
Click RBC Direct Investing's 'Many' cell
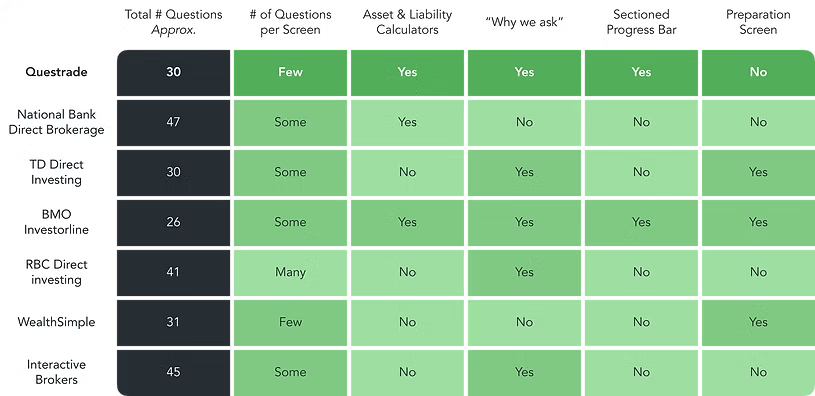[x=290, y=272]
